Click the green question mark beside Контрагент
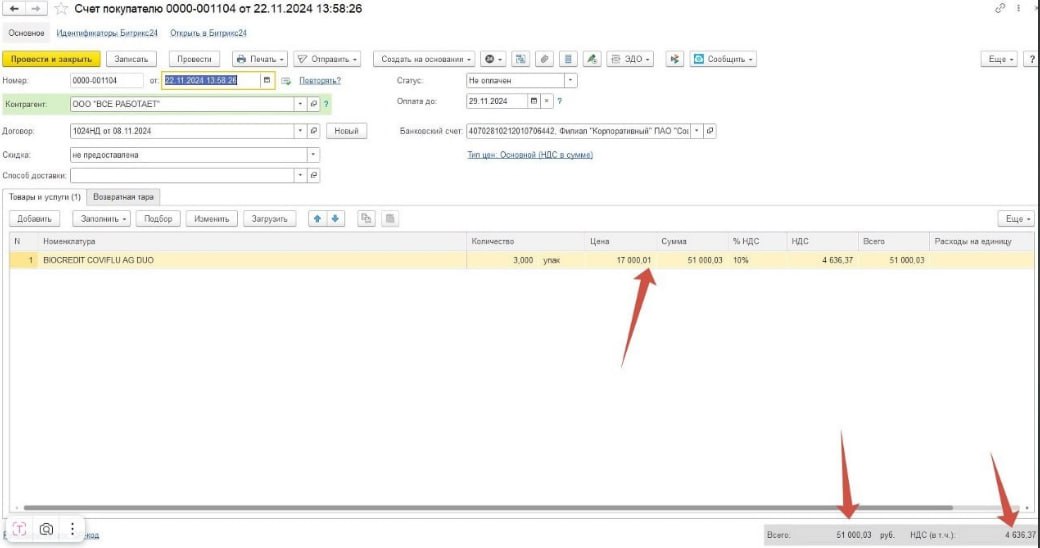The width and height of the screenshot is (1040, 548). click(326, 104)
